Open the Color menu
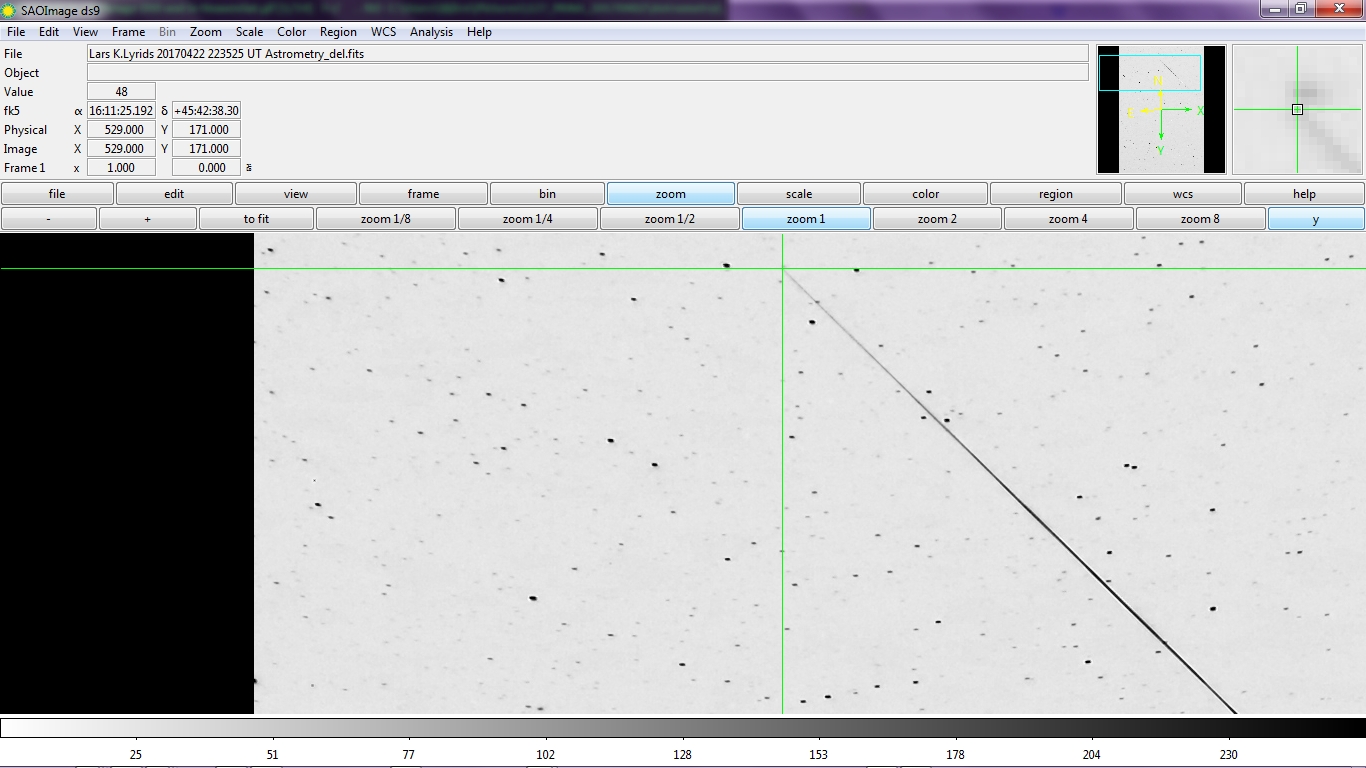 click(291, 32)
